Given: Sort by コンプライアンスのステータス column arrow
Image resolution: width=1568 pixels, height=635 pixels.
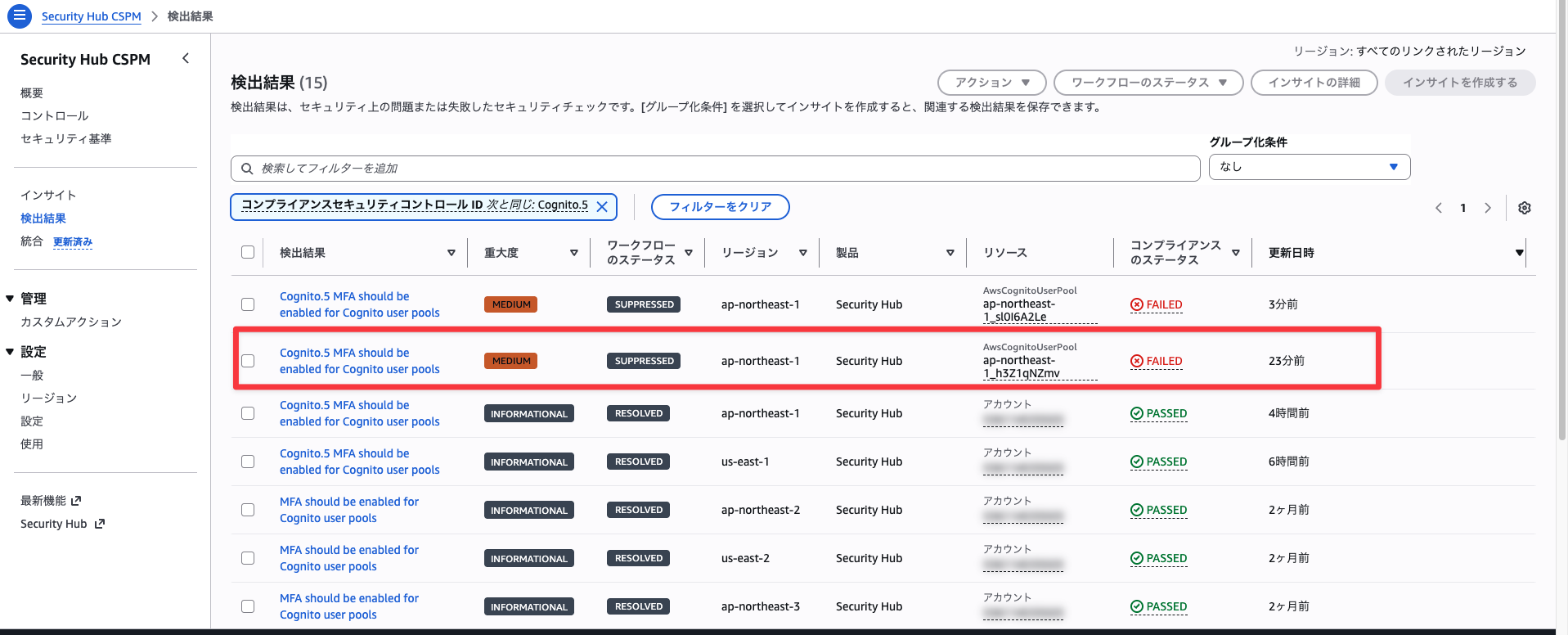Looking at the screenshot, I should pos(1236,253).
